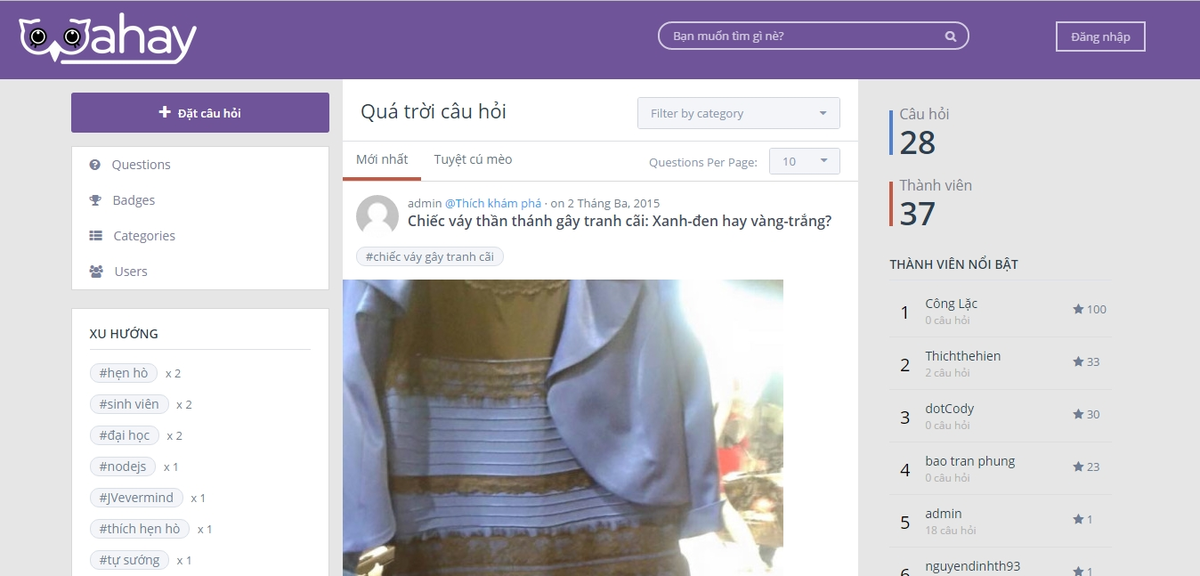Select the #thích hẹn hò trending tag
Screen dimensions: 1200x576
[x=139, y=528]
